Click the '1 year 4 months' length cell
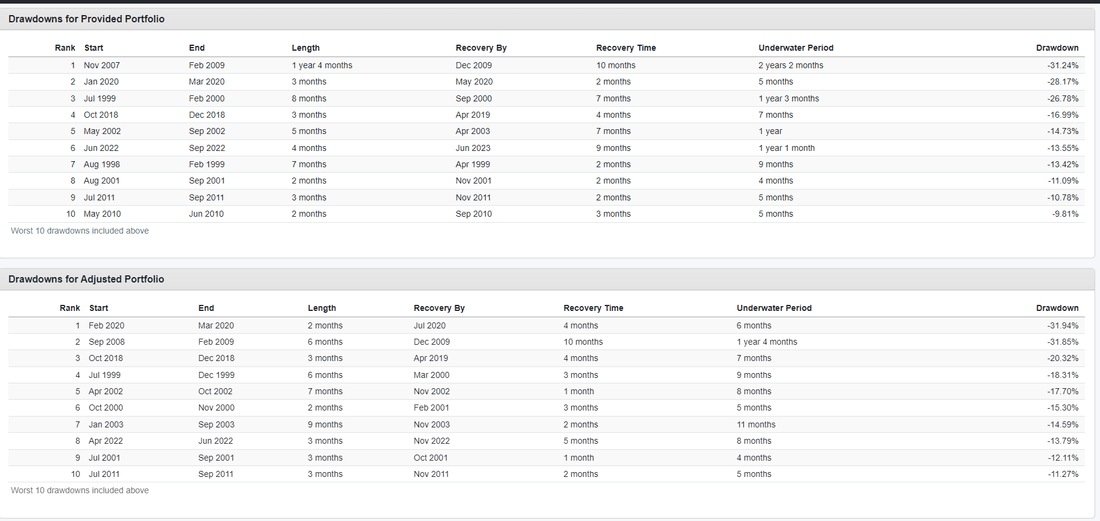This screenshot has width=1100, height=521. point(322,65)
